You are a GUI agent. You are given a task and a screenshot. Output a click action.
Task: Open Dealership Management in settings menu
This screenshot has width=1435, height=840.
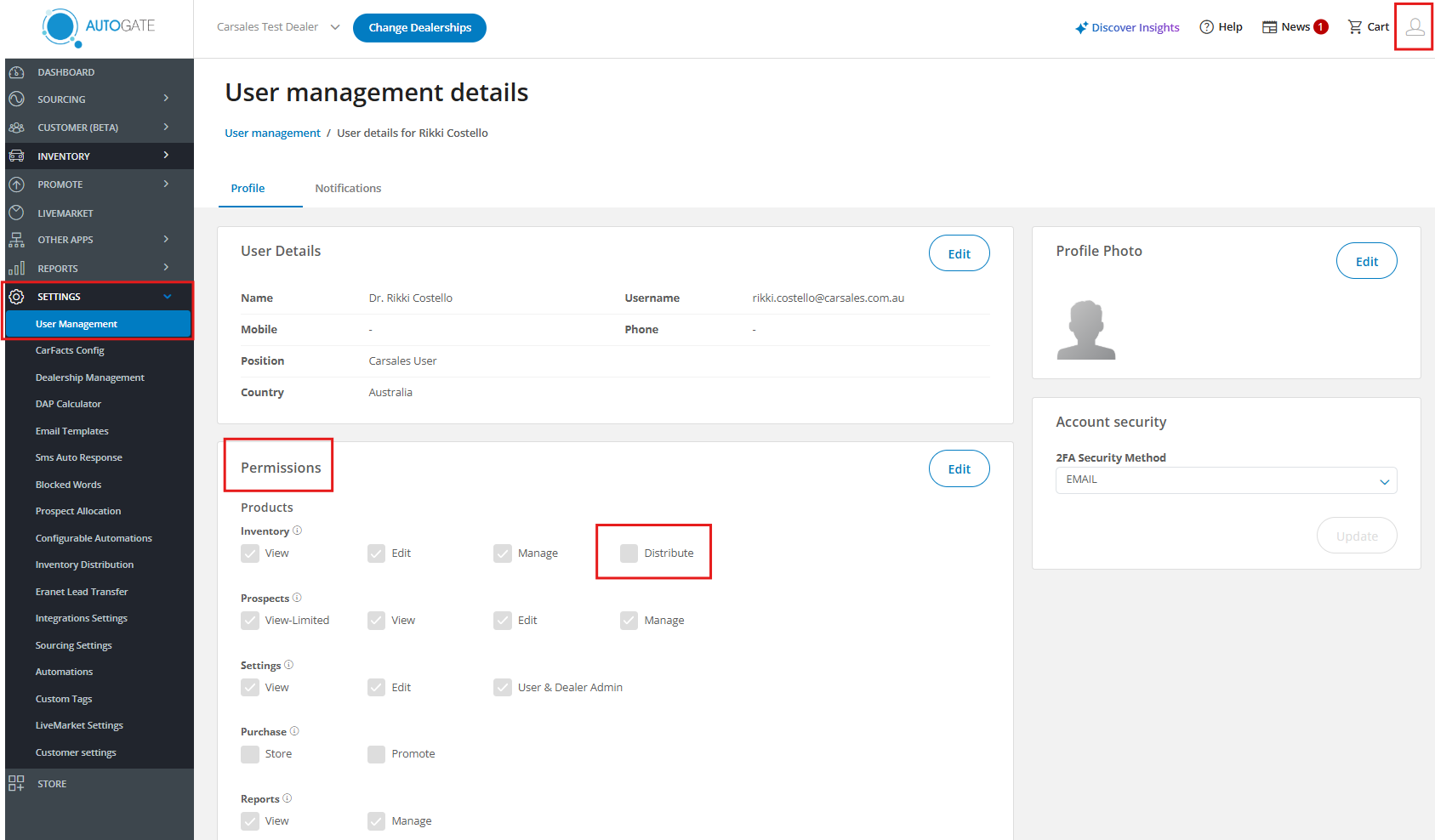(89, 377)
